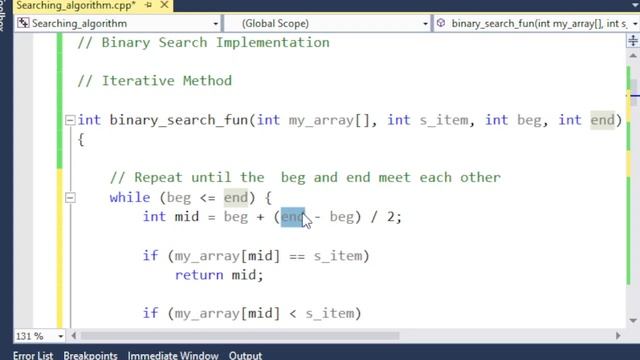Image resolution: width=640 pixels, height=360 pixels.
Task: Close the Searching_algorithm.cpp tab
Action: tap(164, 5)
